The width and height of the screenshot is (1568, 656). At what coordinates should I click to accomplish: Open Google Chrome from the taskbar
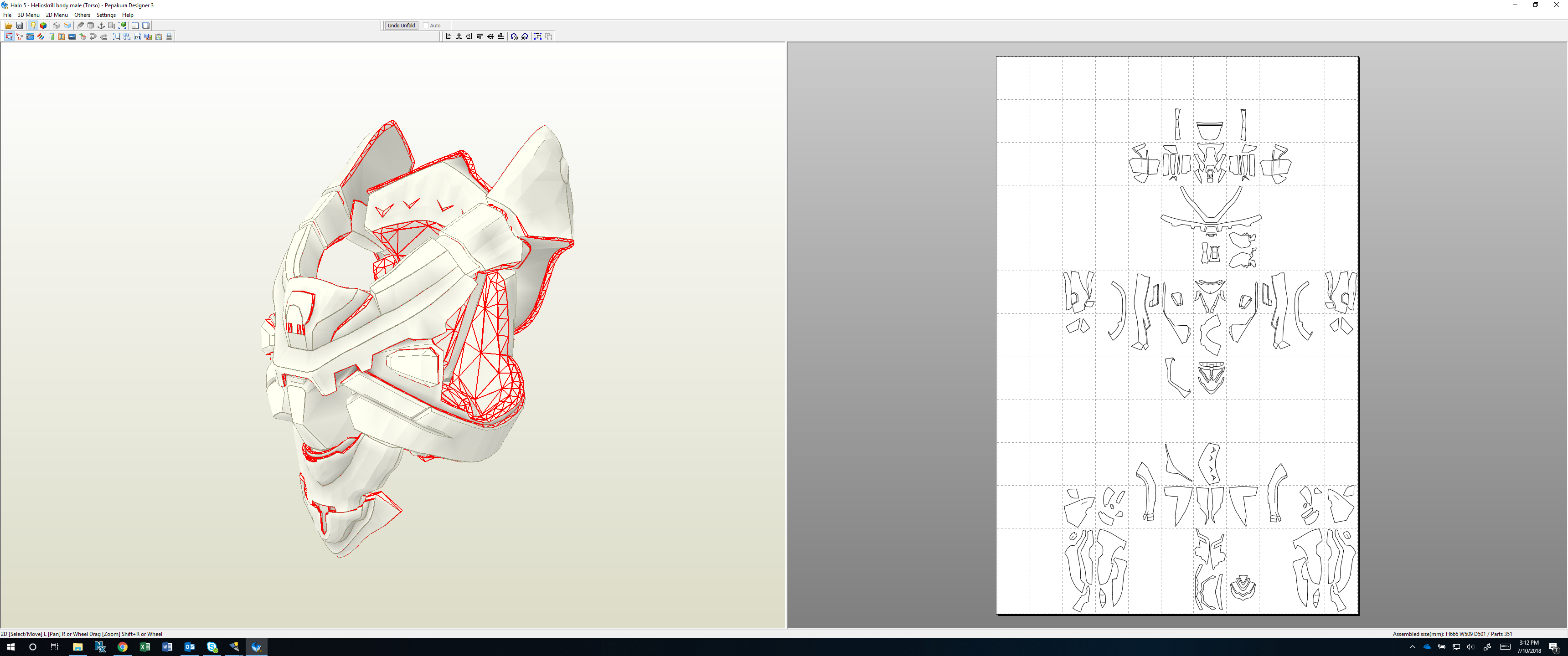click(x=122, y=647)
